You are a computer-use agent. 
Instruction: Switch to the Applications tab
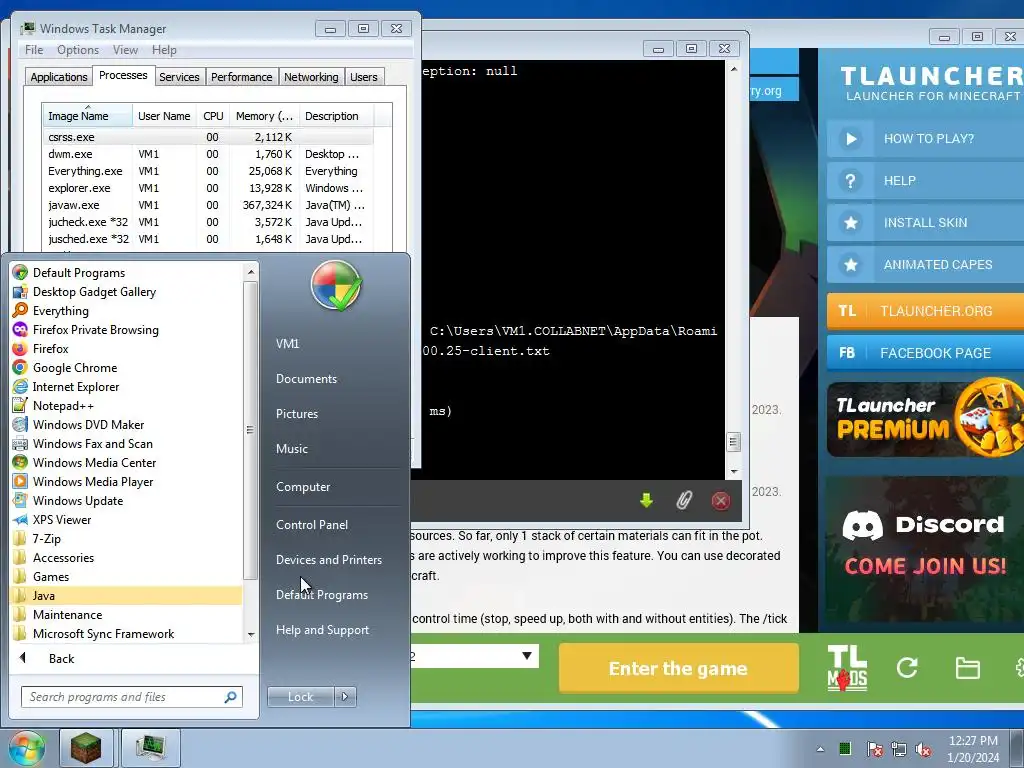coord(59,77)
